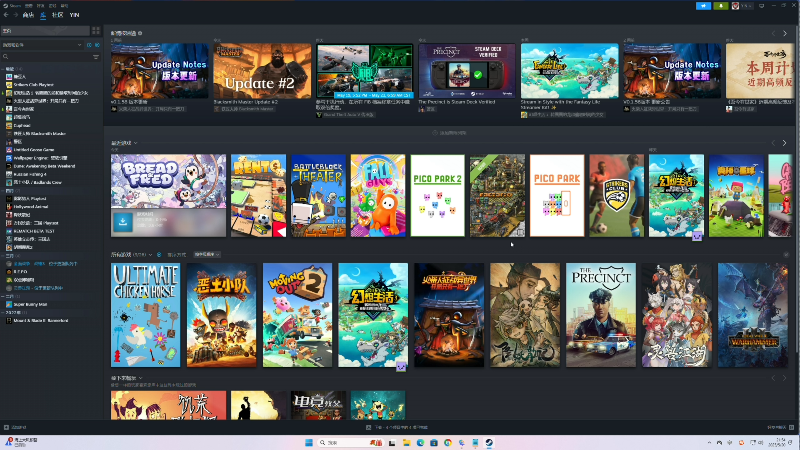Image resolution: width=800 pixels, height=450 pixels.
Task: Open The Precinct cover in all games
Action: point(601,315)
